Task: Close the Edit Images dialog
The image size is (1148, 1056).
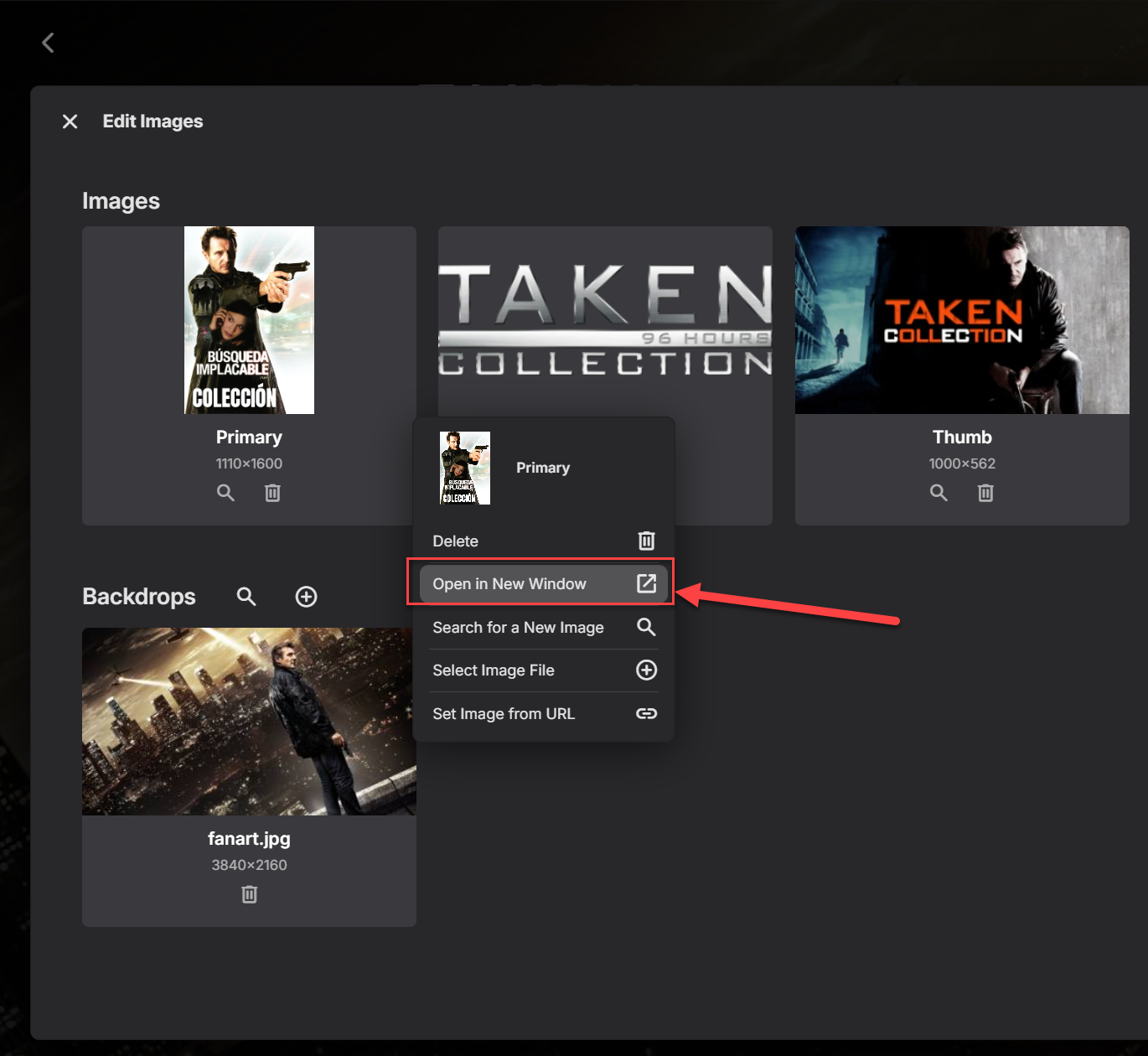Action: point(70,122)
